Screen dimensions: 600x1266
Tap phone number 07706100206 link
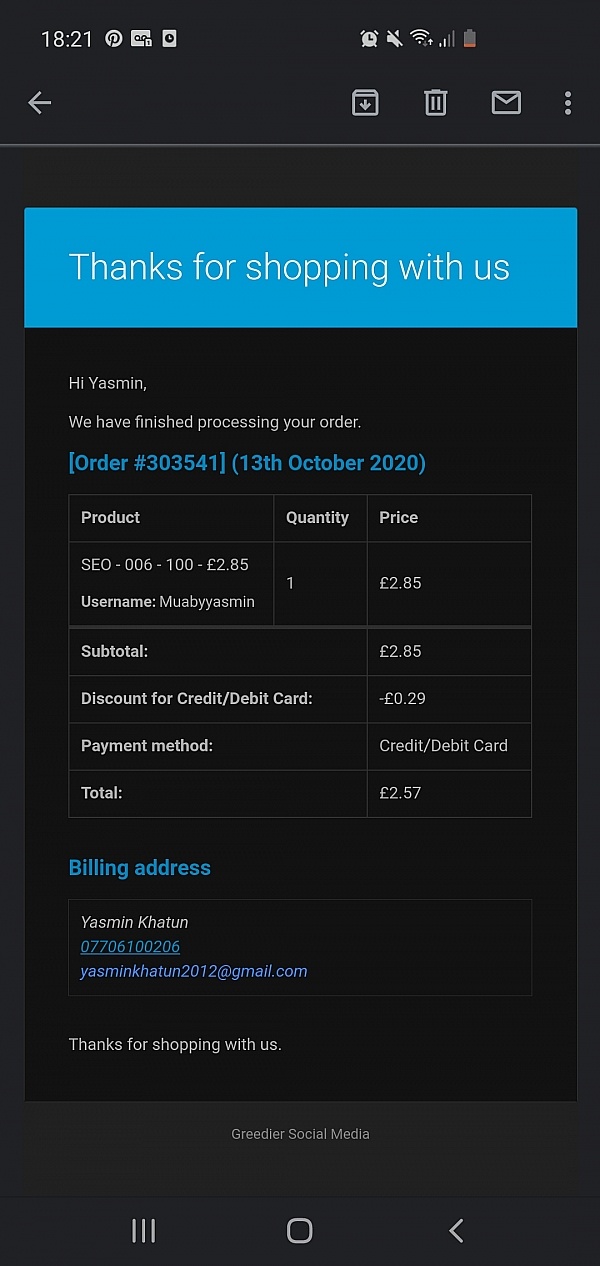130,946
